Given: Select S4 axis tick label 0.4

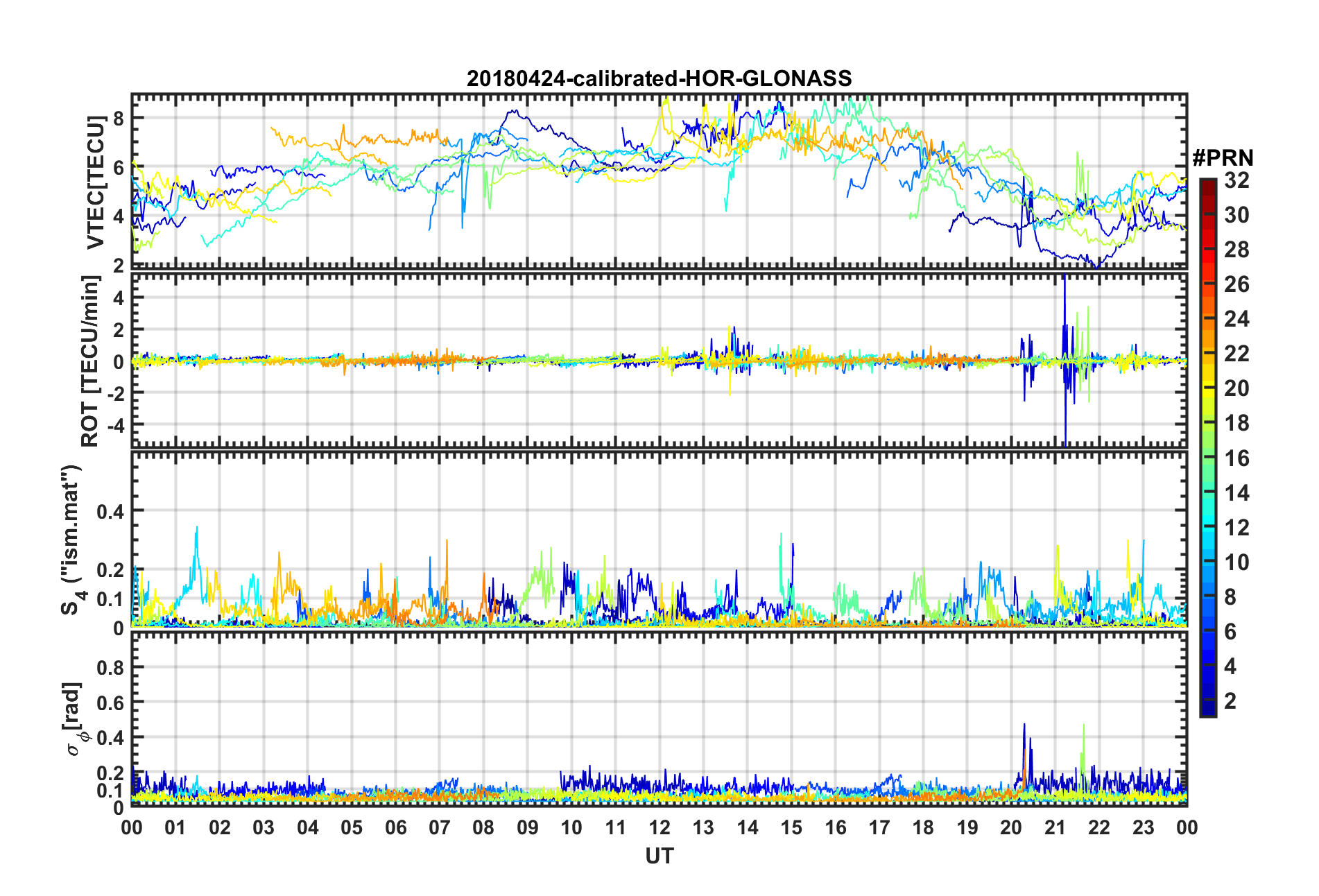Looking at the screenshot, I should point(110,512).
